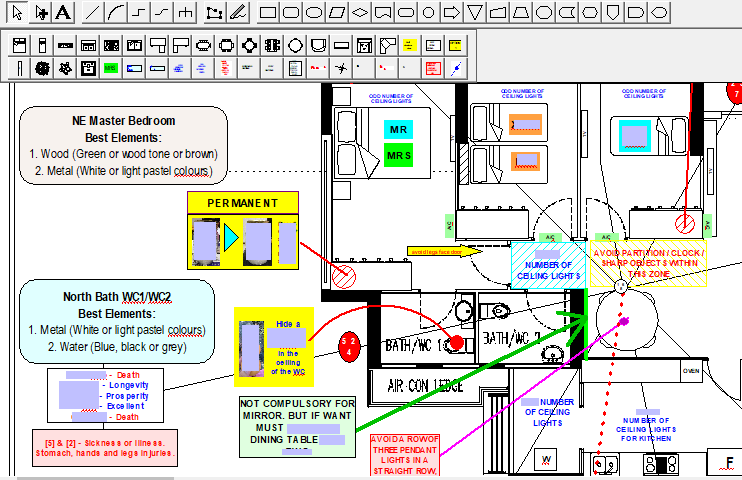Select the right arrow shape tool

pyautogui.click(x=451, y=13)
